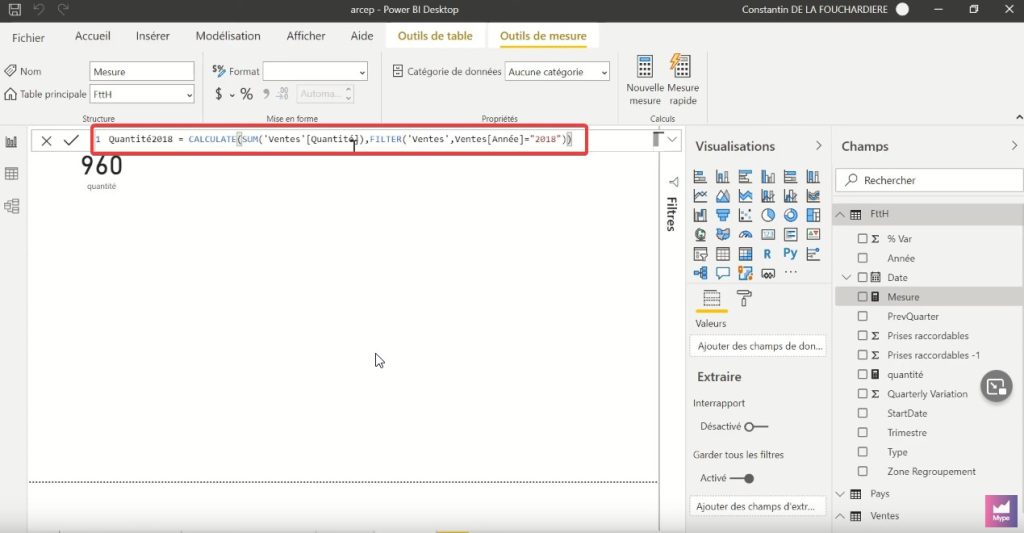Select the Clustered column chart visual

[x=768, y=176]
